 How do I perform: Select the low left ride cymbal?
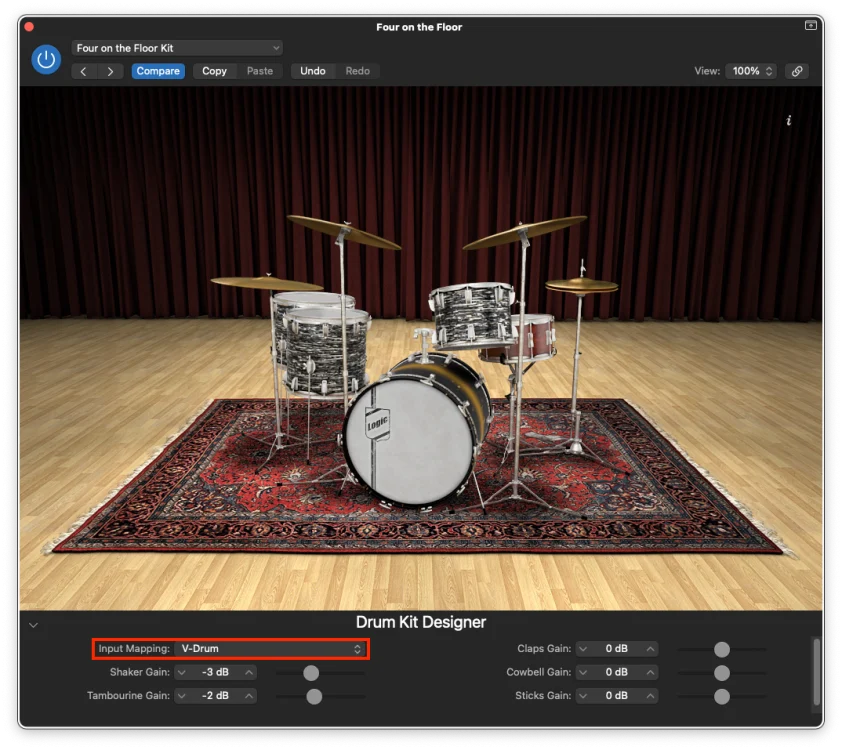pyautogui.click(x=266, y=283)
